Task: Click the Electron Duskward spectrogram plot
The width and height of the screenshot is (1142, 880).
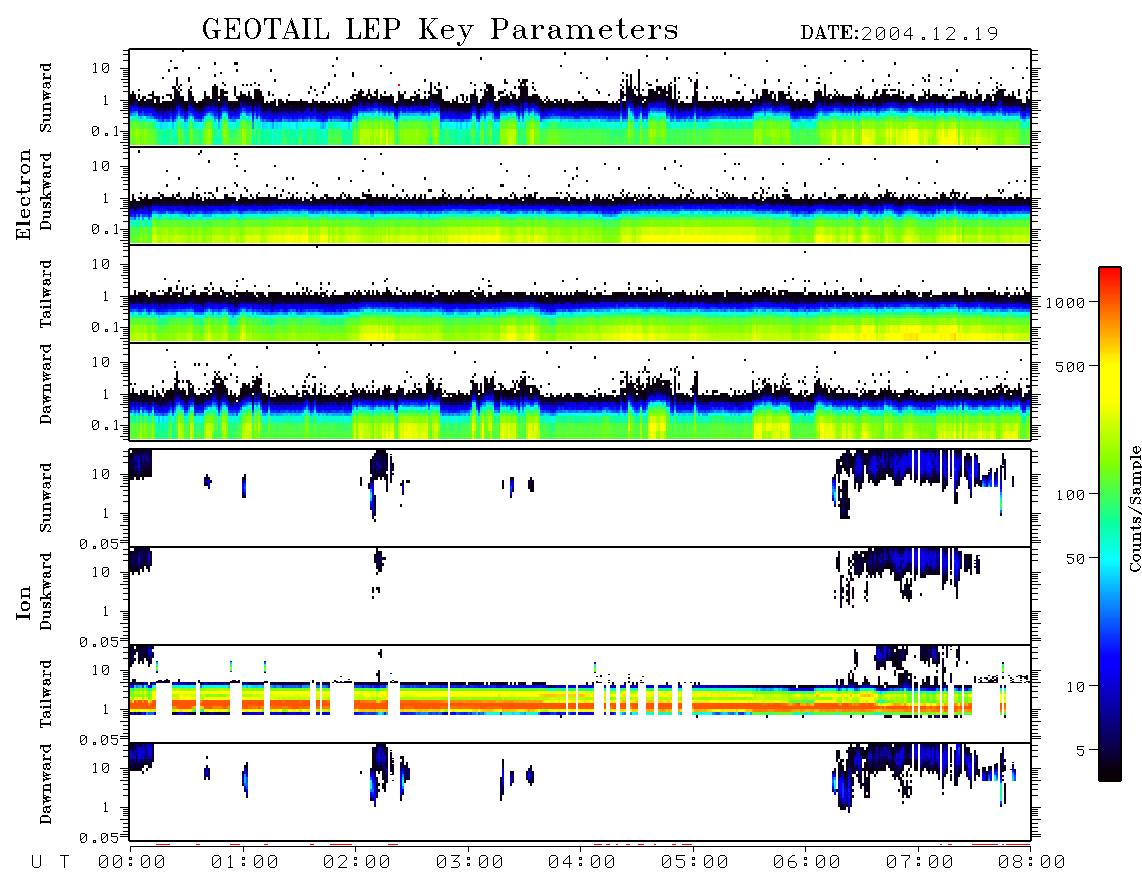Action: coord(580,195)
